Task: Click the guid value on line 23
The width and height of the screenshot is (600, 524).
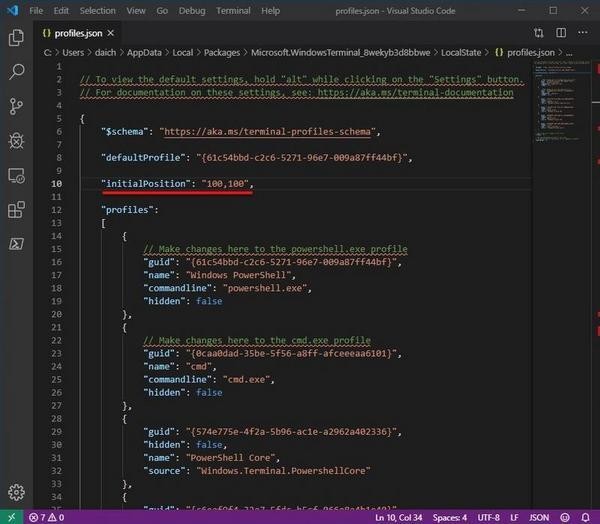Action: (x=292, y=353)
